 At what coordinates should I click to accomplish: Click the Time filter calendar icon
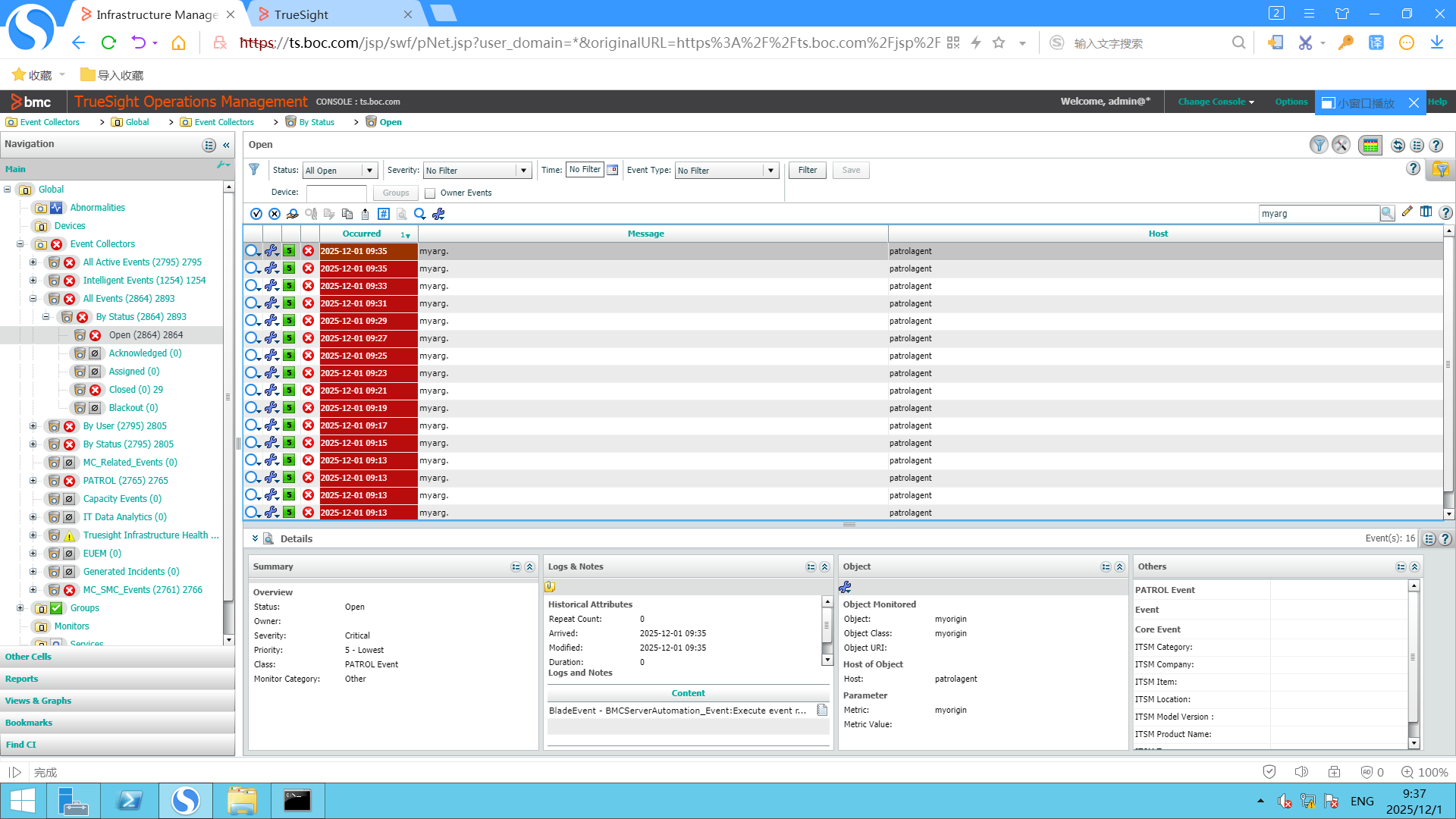pos(613,170)
